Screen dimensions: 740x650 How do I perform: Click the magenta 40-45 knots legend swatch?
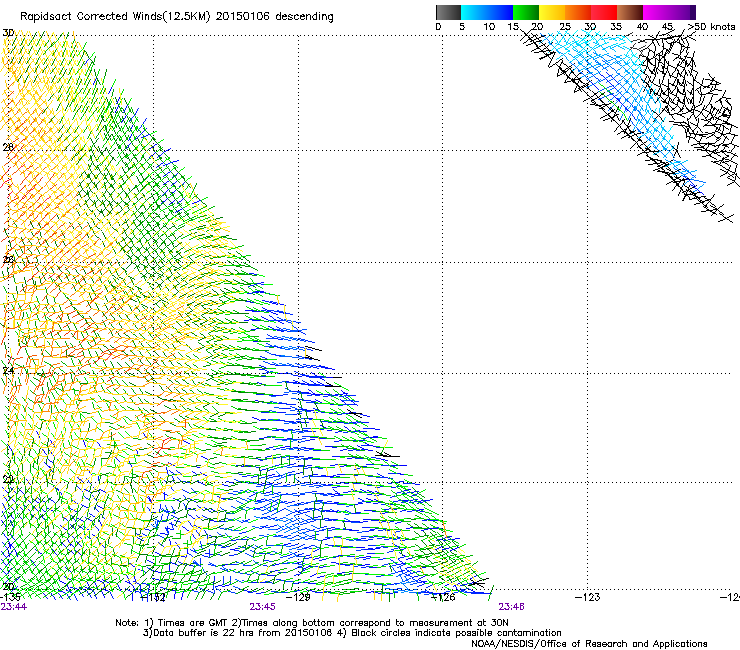click(x=656, y=12)
